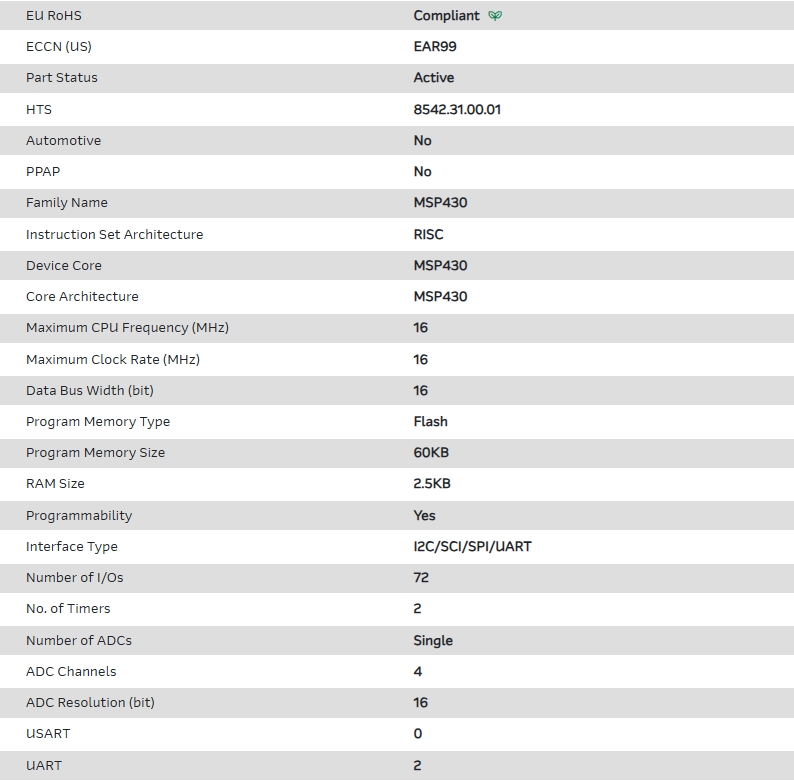
Task: Click the 60KB Program Memory Size value
Action: [431, 453]
